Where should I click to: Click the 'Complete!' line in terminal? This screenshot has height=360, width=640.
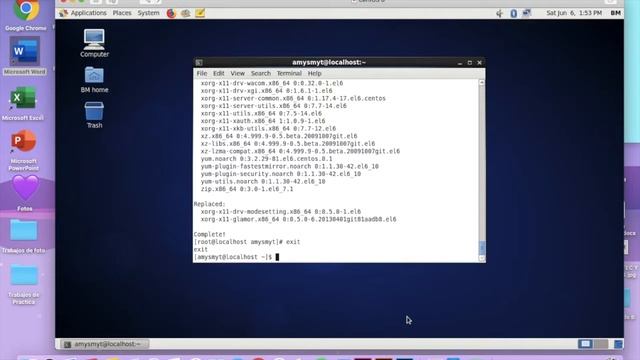click(x=209, y=234)
